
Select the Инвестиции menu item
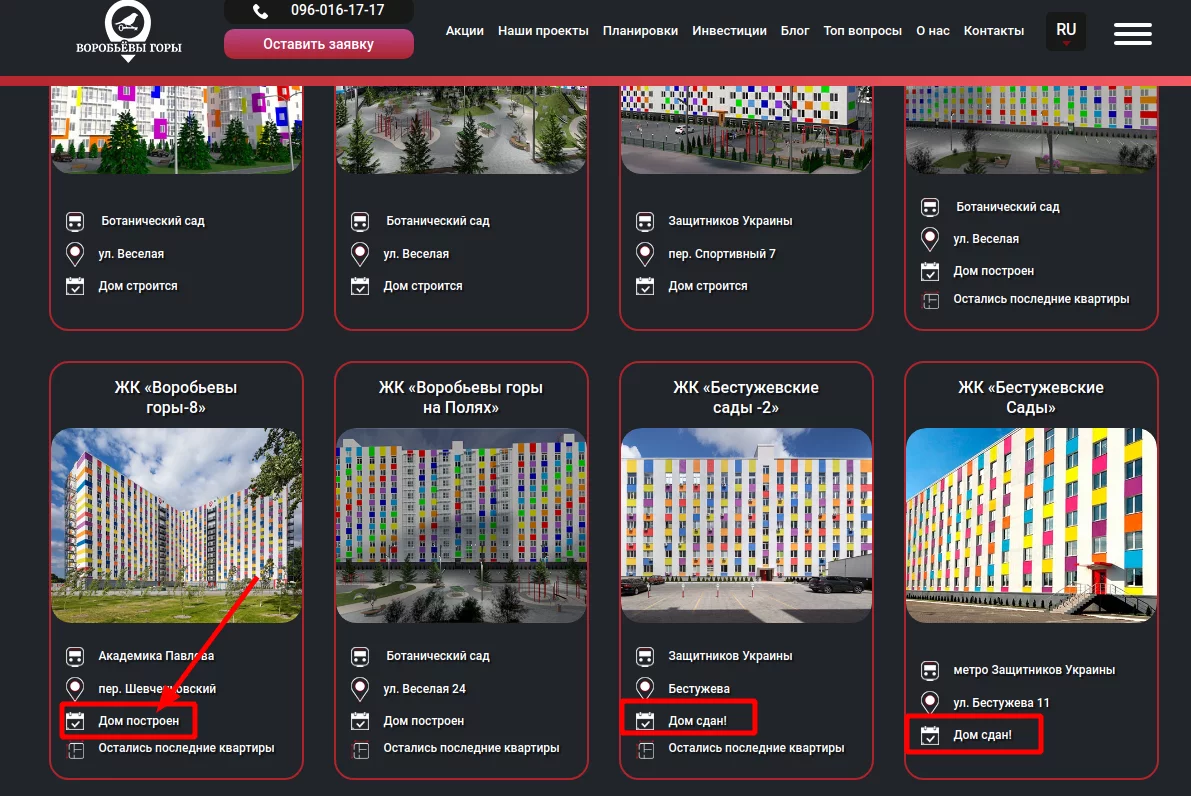pos(729,31)
